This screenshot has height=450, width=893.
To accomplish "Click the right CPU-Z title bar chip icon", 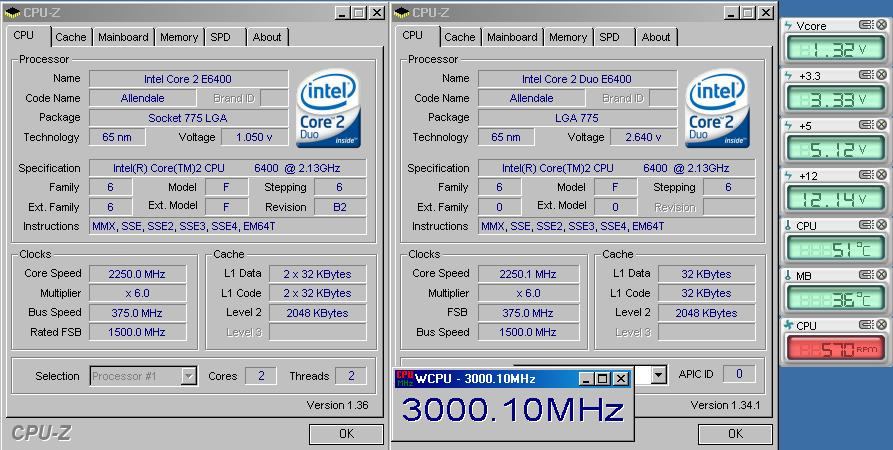I will point(402,13).
